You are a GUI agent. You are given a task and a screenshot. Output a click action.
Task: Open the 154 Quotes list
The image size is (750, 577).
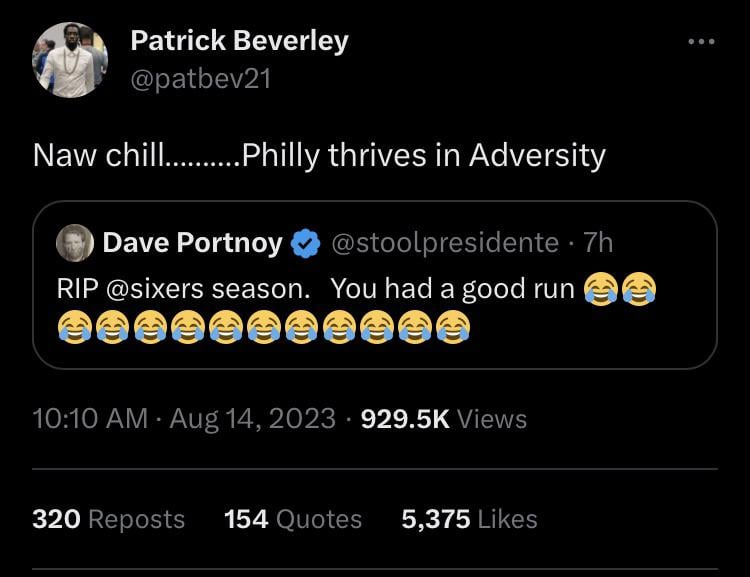pyautogui.click(x=293, y=519)
